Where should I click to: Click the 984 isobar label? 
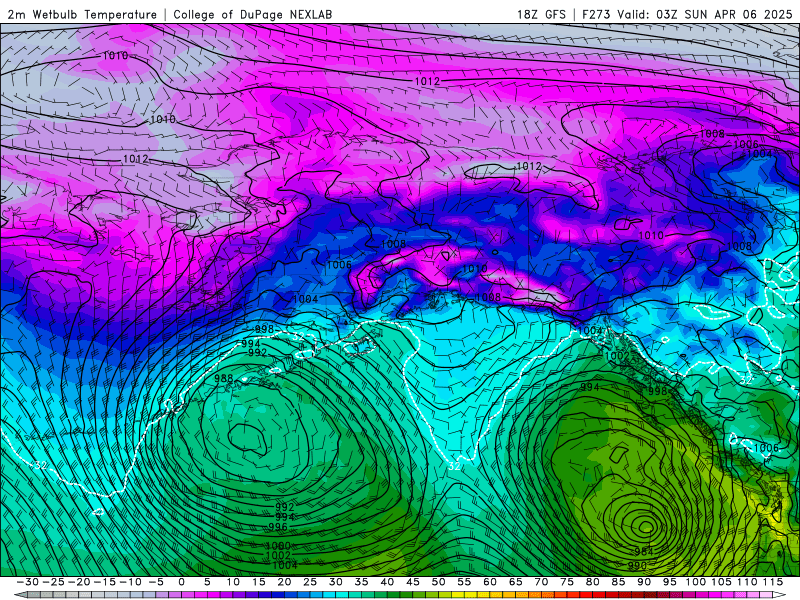pyautogui.click(x=644, y=552)
